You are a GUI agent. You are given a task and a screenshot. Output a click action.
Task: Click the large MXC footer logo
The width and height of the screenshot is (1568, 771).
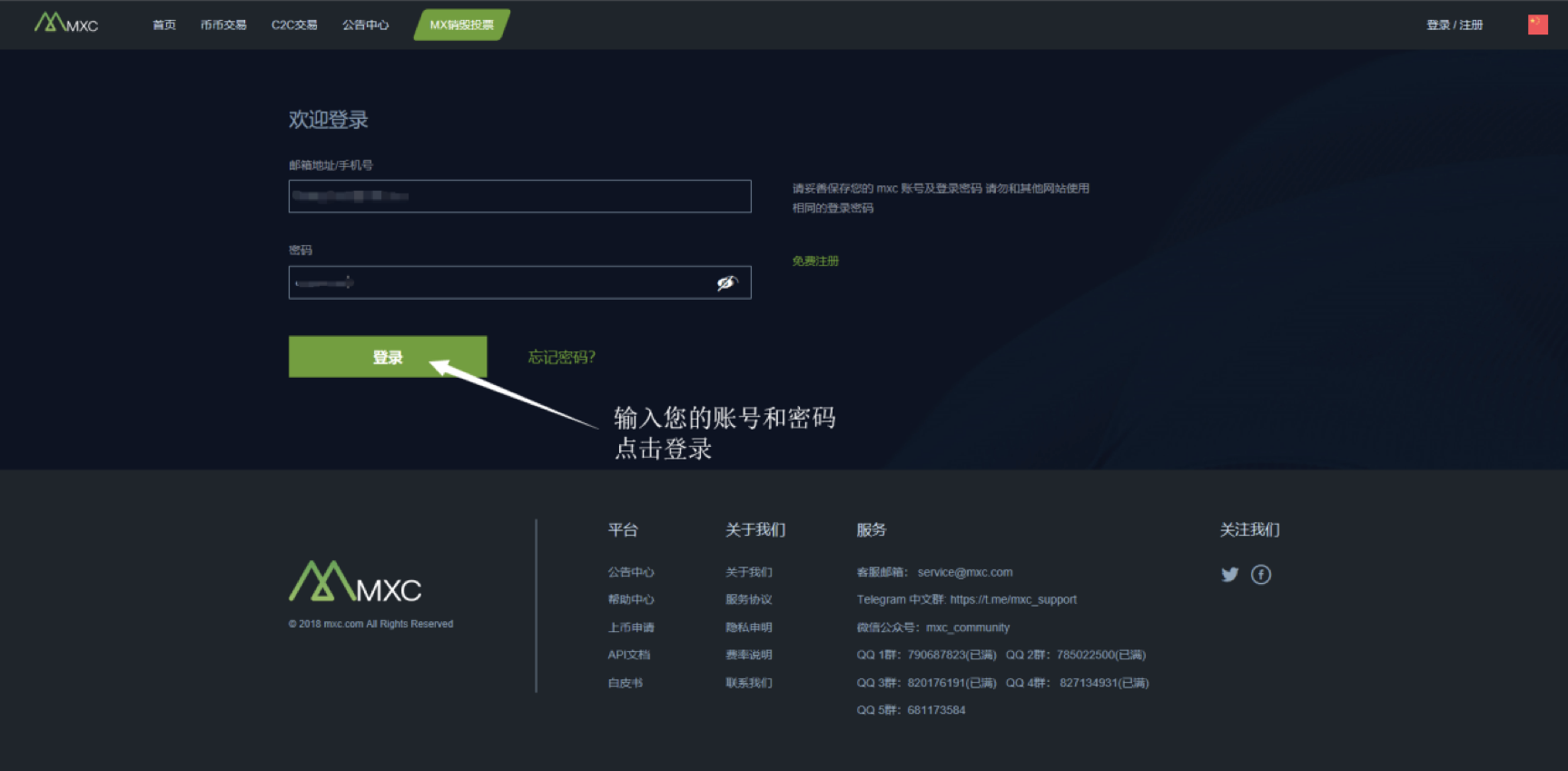[x=355, y=581]
